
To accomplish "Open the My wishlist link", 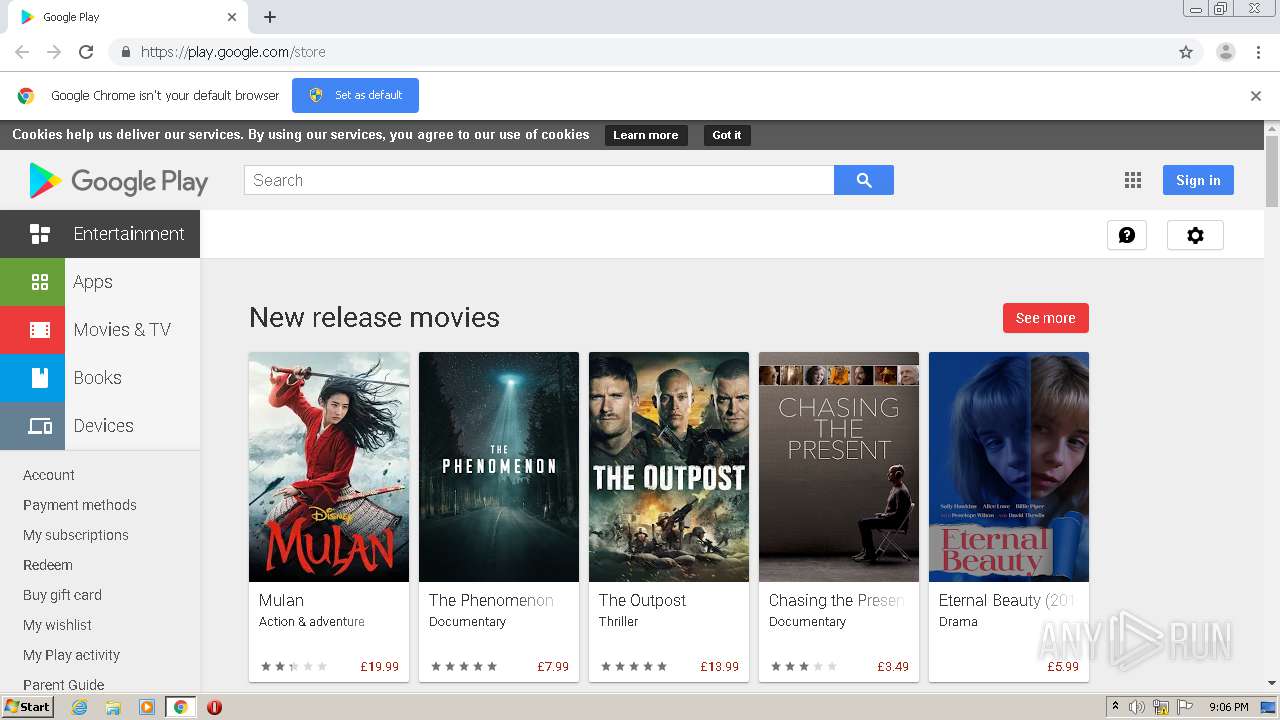I will coord(57,625).
